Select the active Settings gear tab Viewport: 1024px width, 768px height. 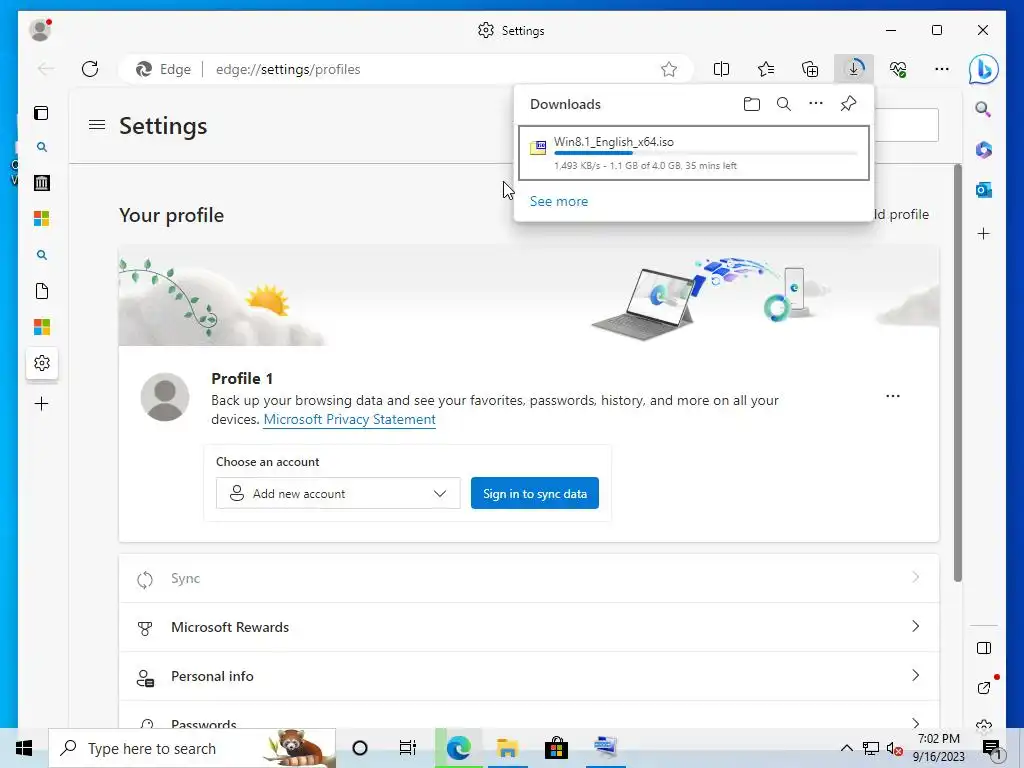[42, 362]
